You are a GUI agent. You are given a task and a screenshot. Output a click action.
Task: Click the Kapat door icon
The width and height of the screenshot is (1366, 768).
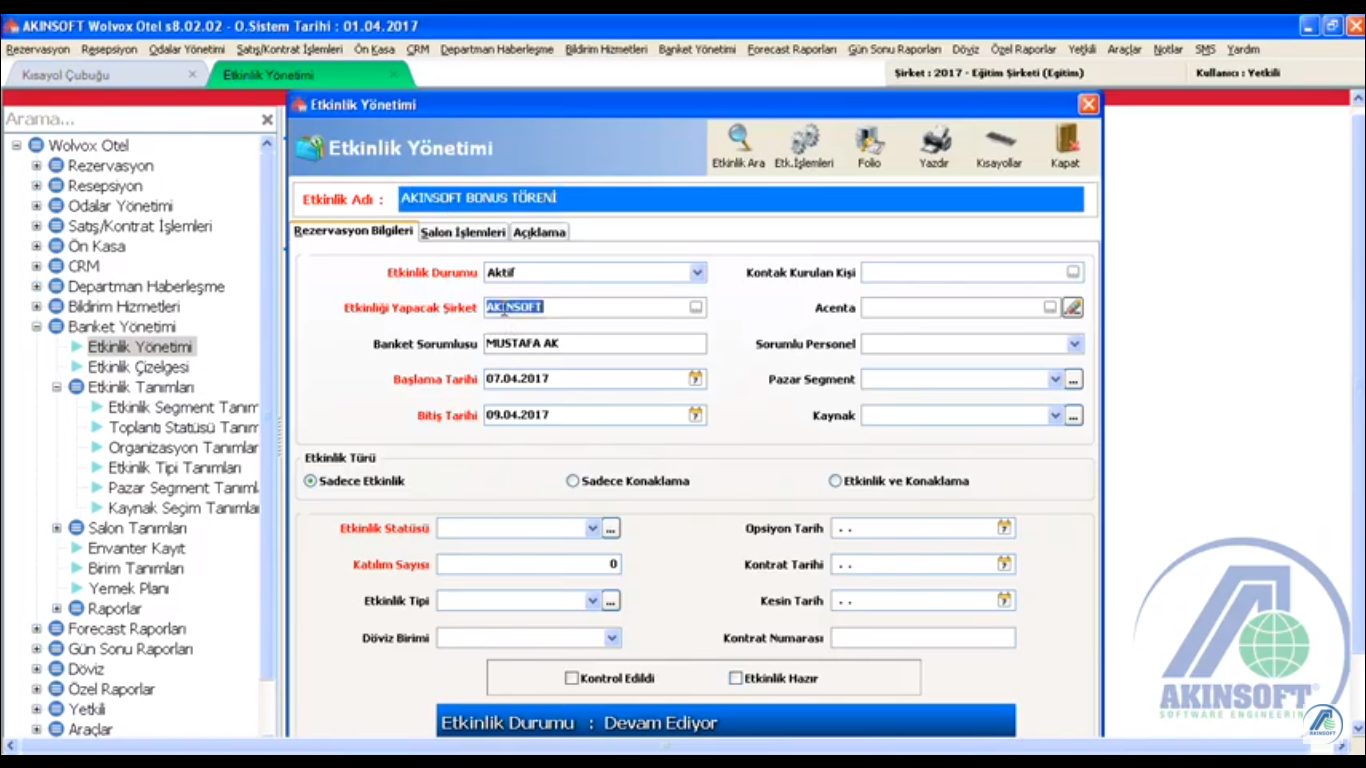pyautogui.click(x=1065, y=146)
